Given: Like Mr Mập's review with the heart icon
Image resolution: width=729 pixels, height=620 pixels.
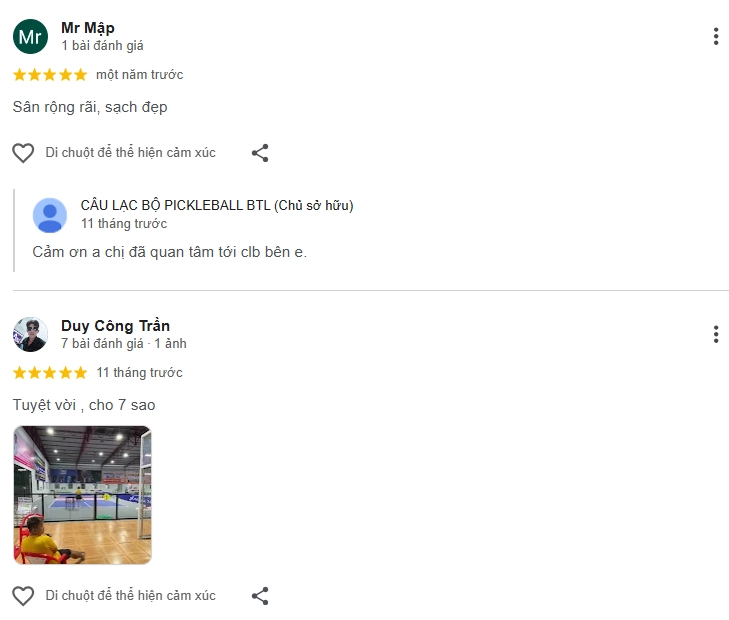Looking at the screenshot, I should tap(23, 152).
